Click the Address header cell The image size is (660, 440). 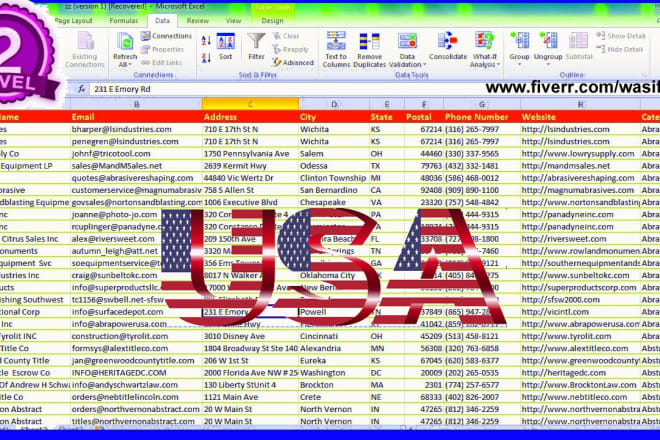coord(250,117)
